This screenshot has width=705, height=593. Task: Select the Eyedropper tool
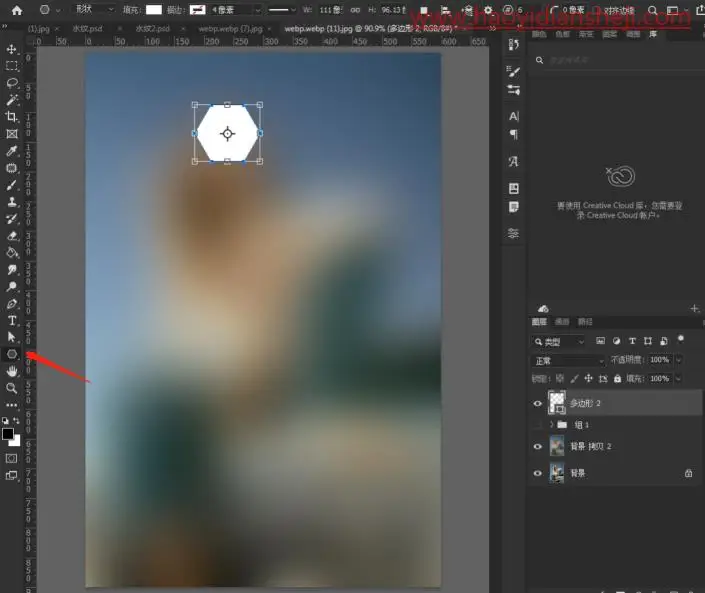point(12,151)
